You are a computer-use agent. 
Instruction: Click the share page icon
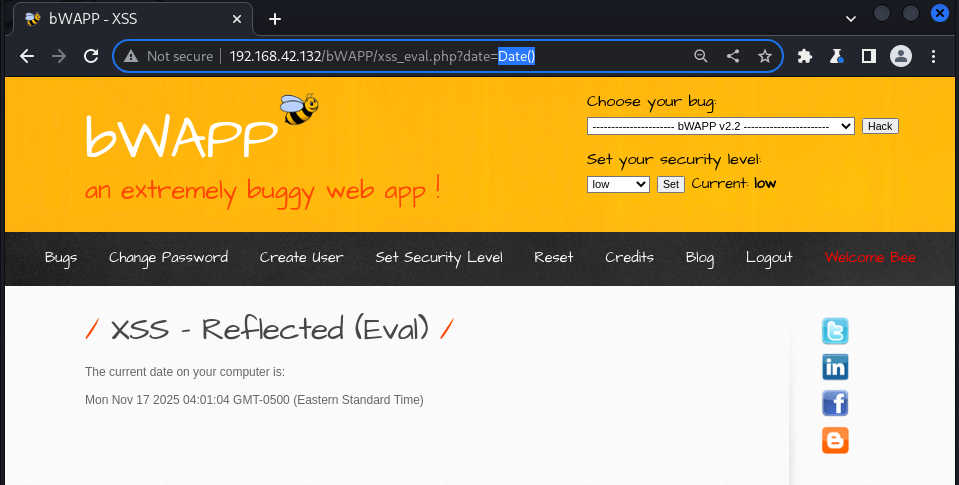[733, 57]
